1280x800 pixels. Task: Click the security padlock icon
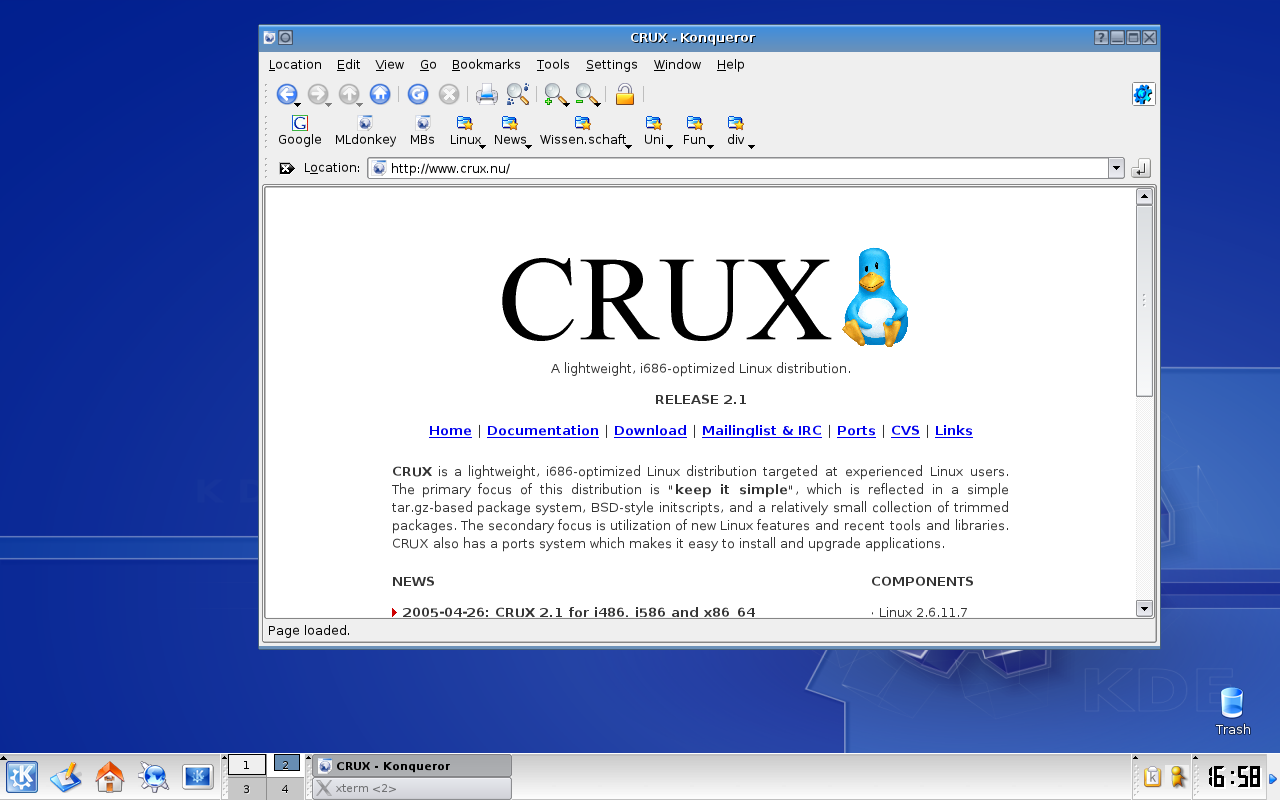625,94
